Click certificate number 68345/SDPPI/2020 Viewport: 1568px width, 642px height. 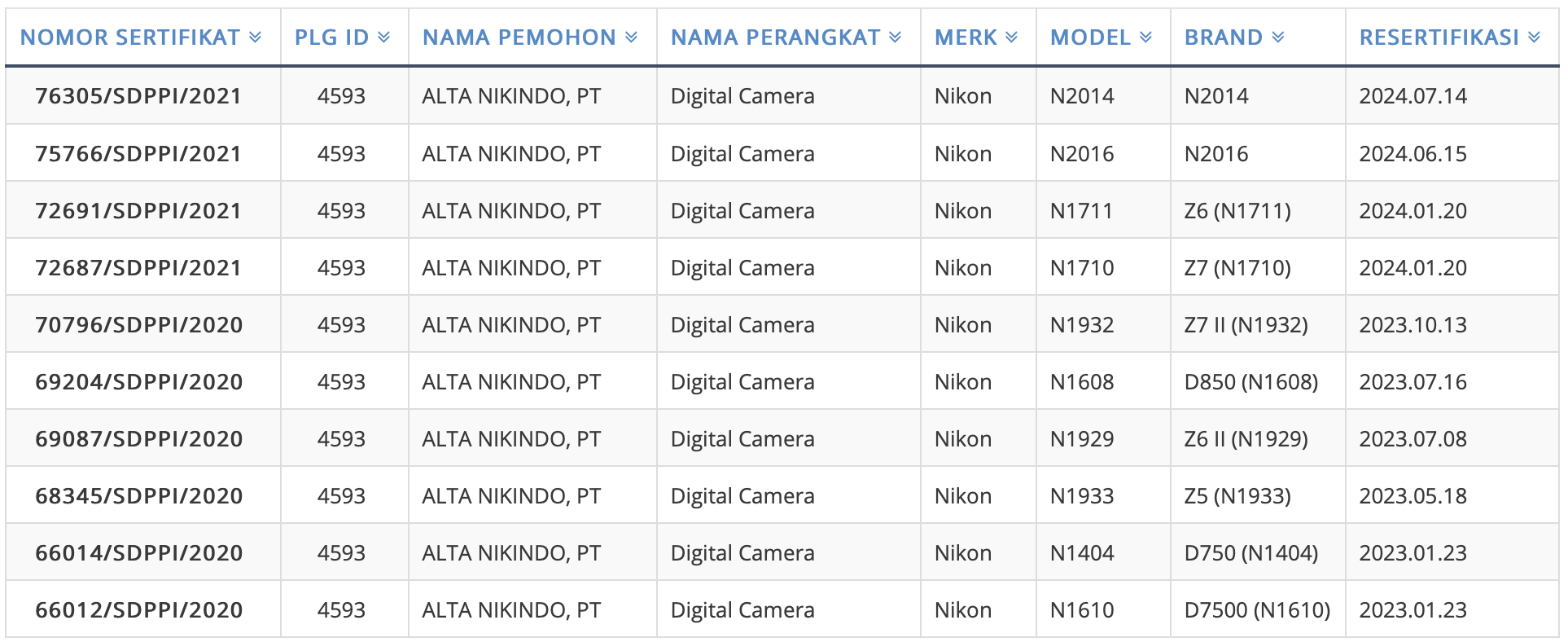click(x=138, y=496)
